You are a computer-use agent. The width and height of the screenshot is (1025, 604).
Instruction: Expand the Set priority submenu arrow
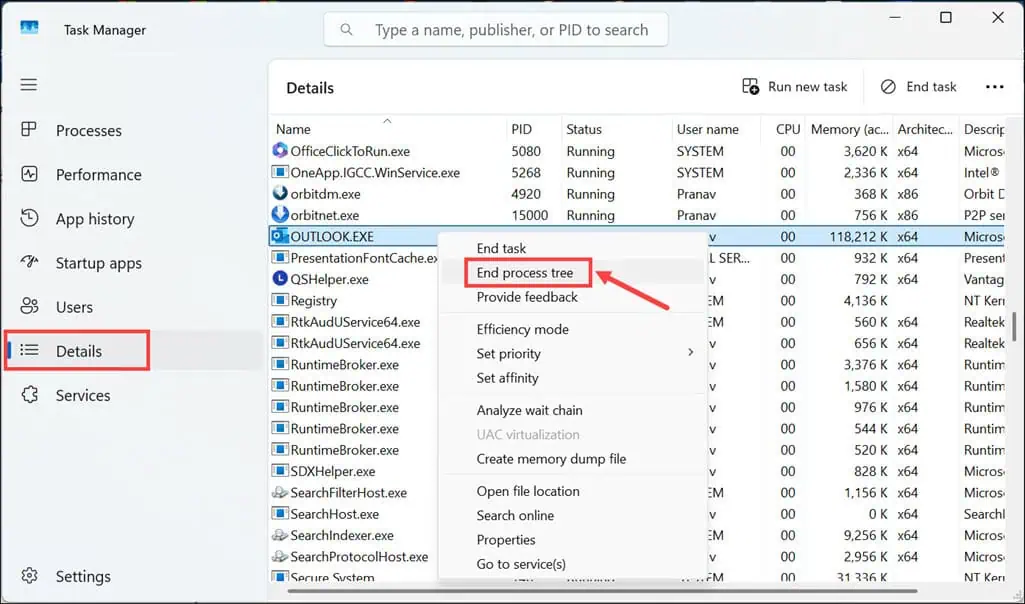[690, 352]
